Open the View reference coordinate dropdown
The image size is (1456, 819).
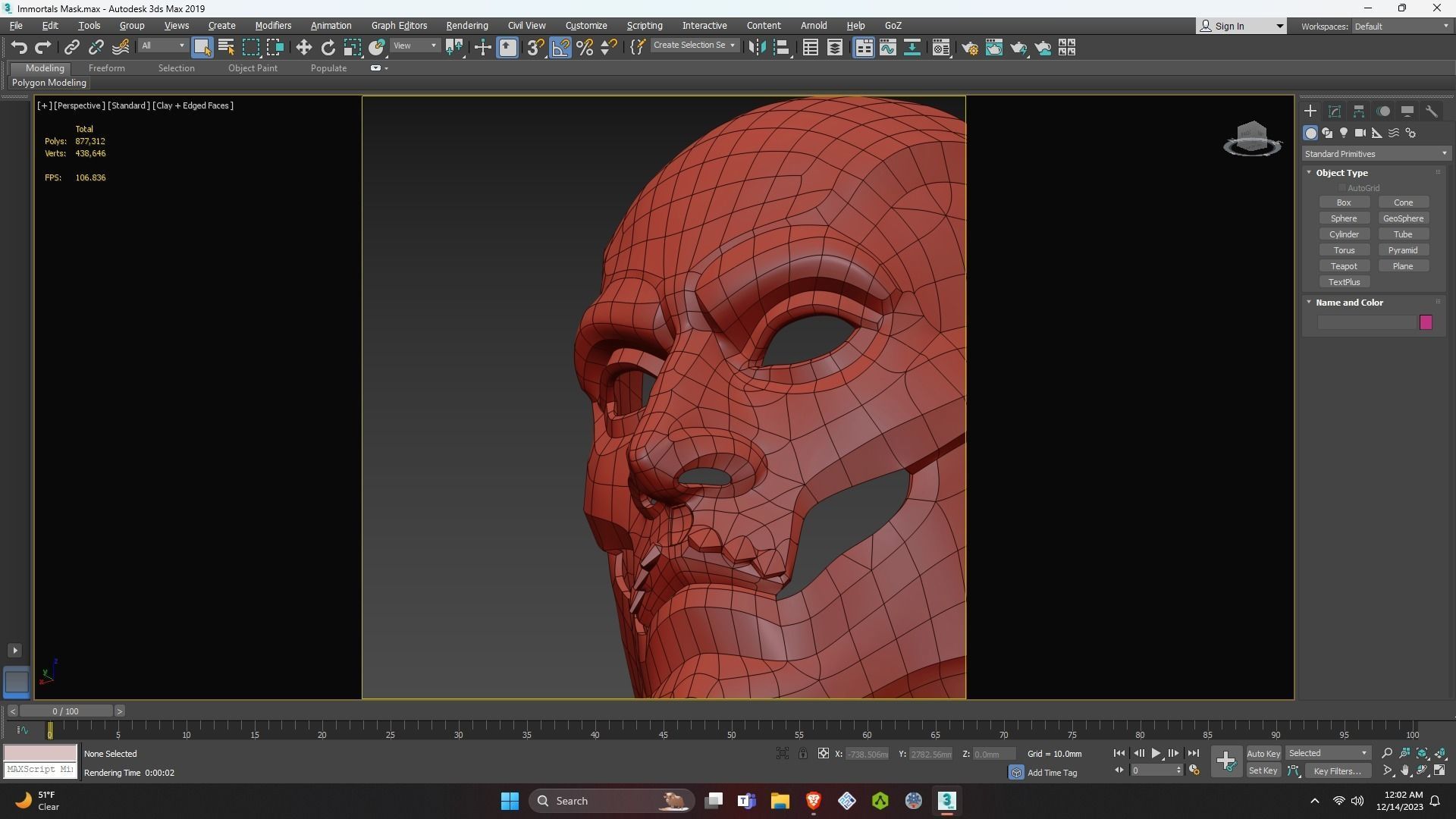(415, 45)
